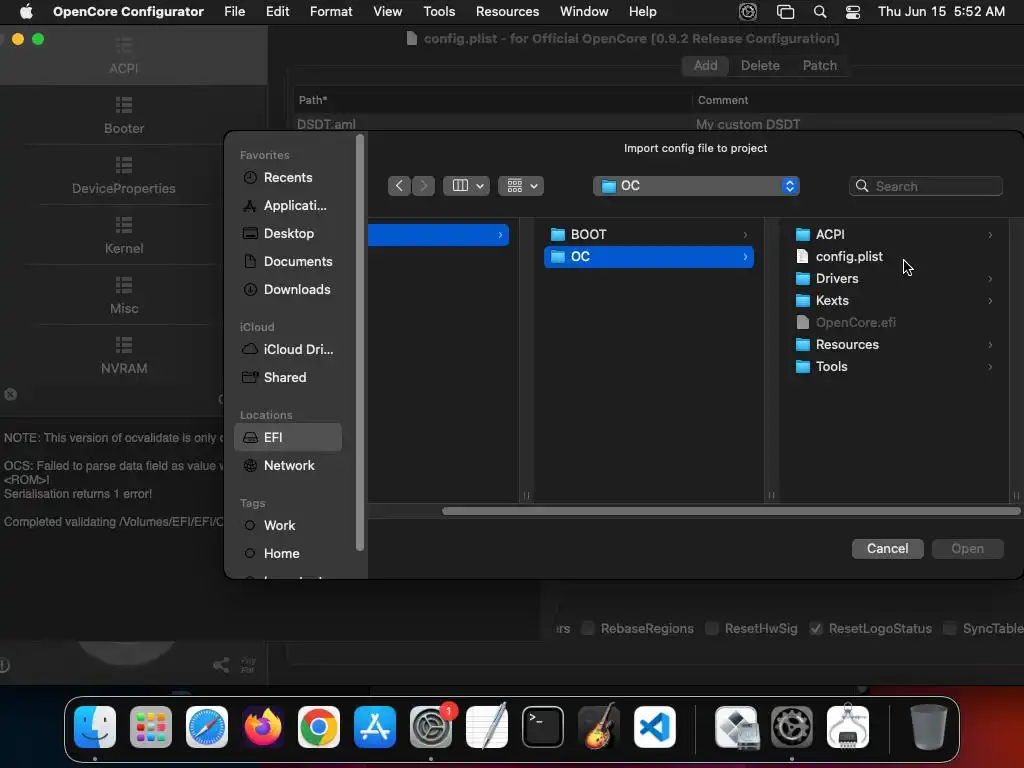Expand the Kexts folder
The image size is (1024, 768).
tap(990, 301)
